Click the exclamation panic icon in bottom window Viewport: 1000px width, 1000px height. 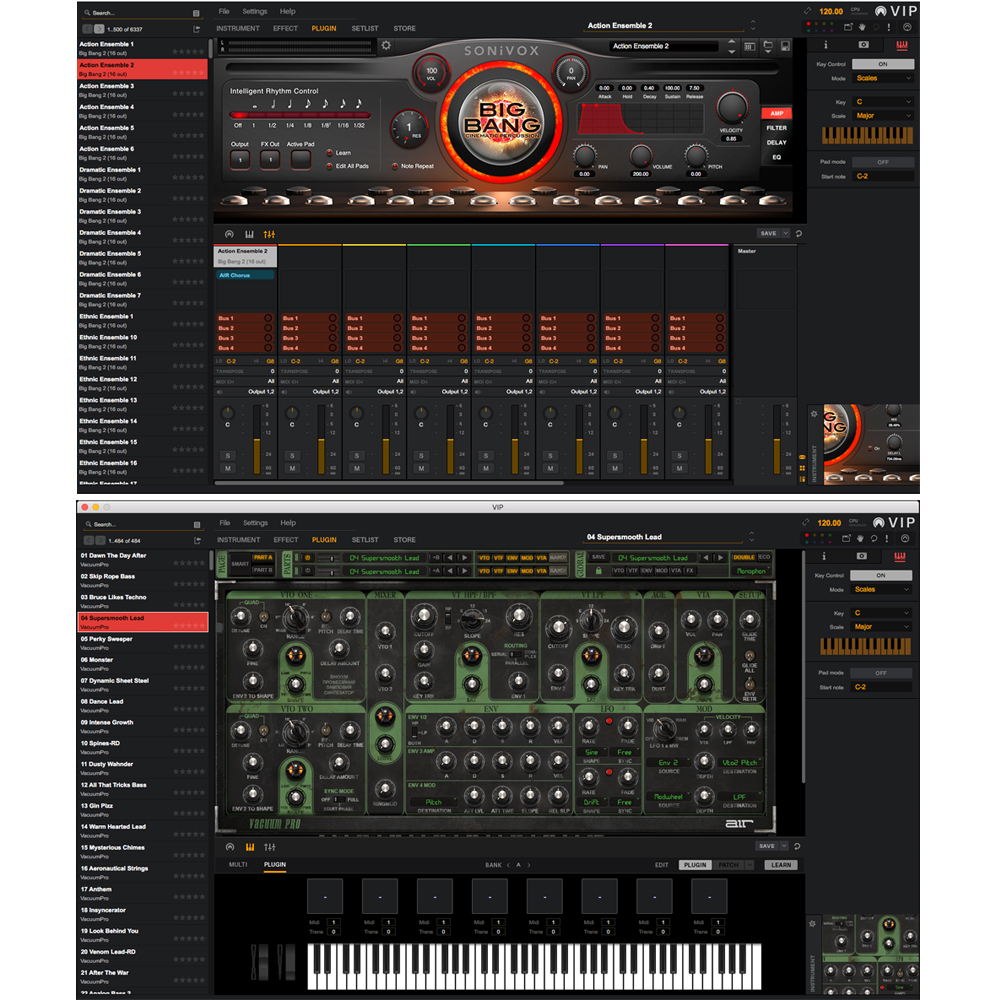886,538
